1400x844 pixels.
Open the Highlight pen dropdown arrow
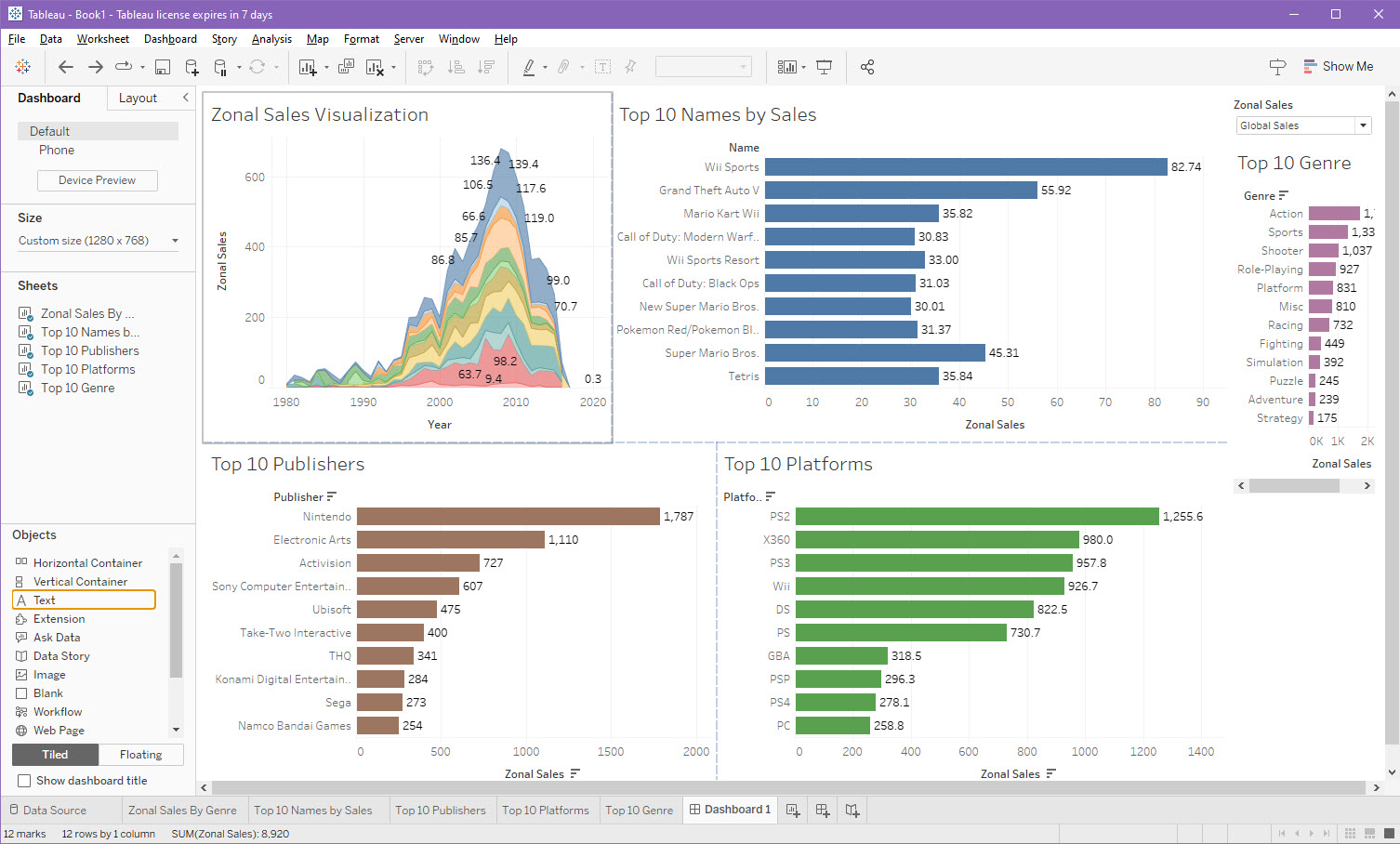click(545, 67)
